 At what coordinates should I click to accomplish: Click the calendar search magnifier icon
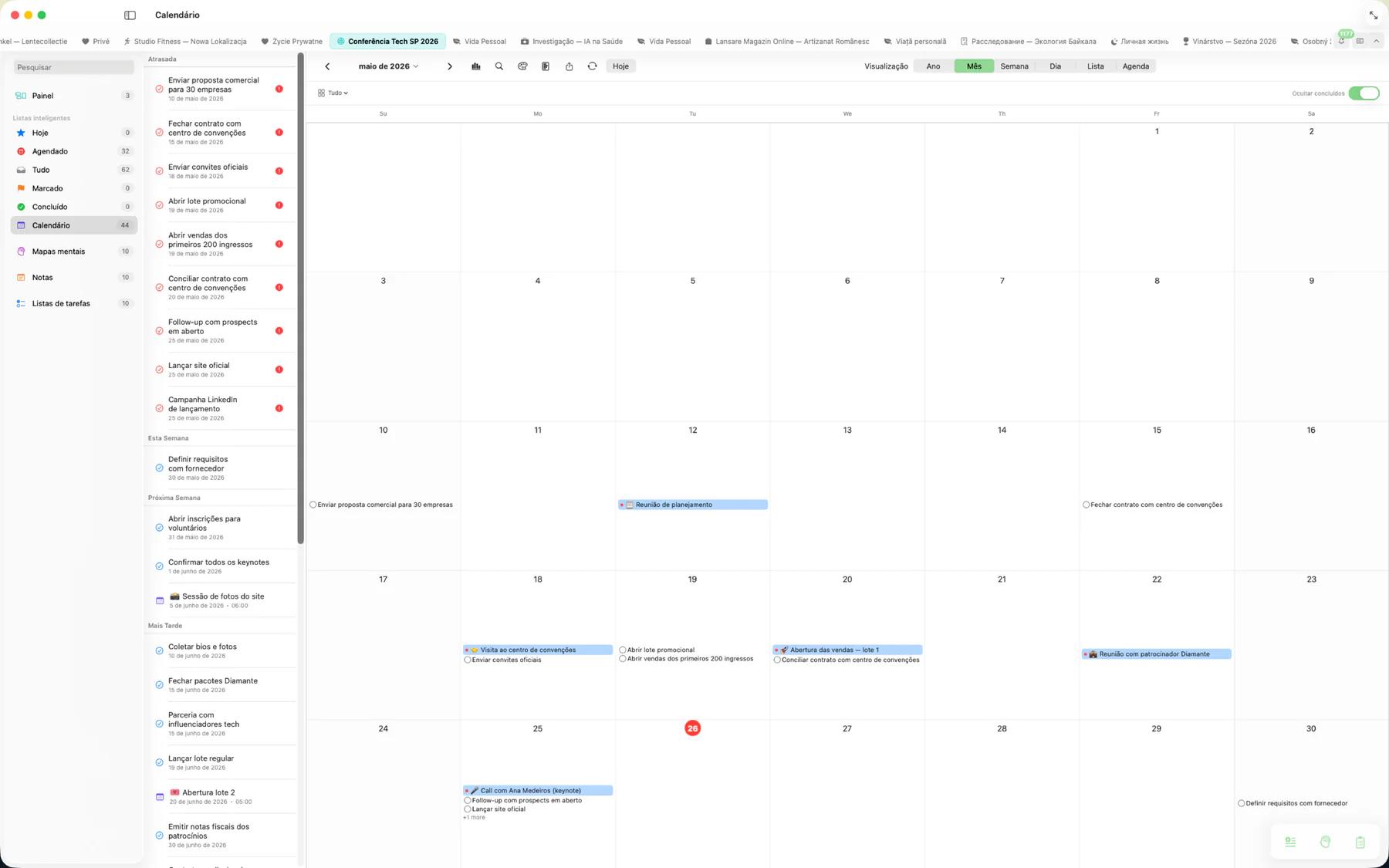pyautogui.click(x=499, y=66)
